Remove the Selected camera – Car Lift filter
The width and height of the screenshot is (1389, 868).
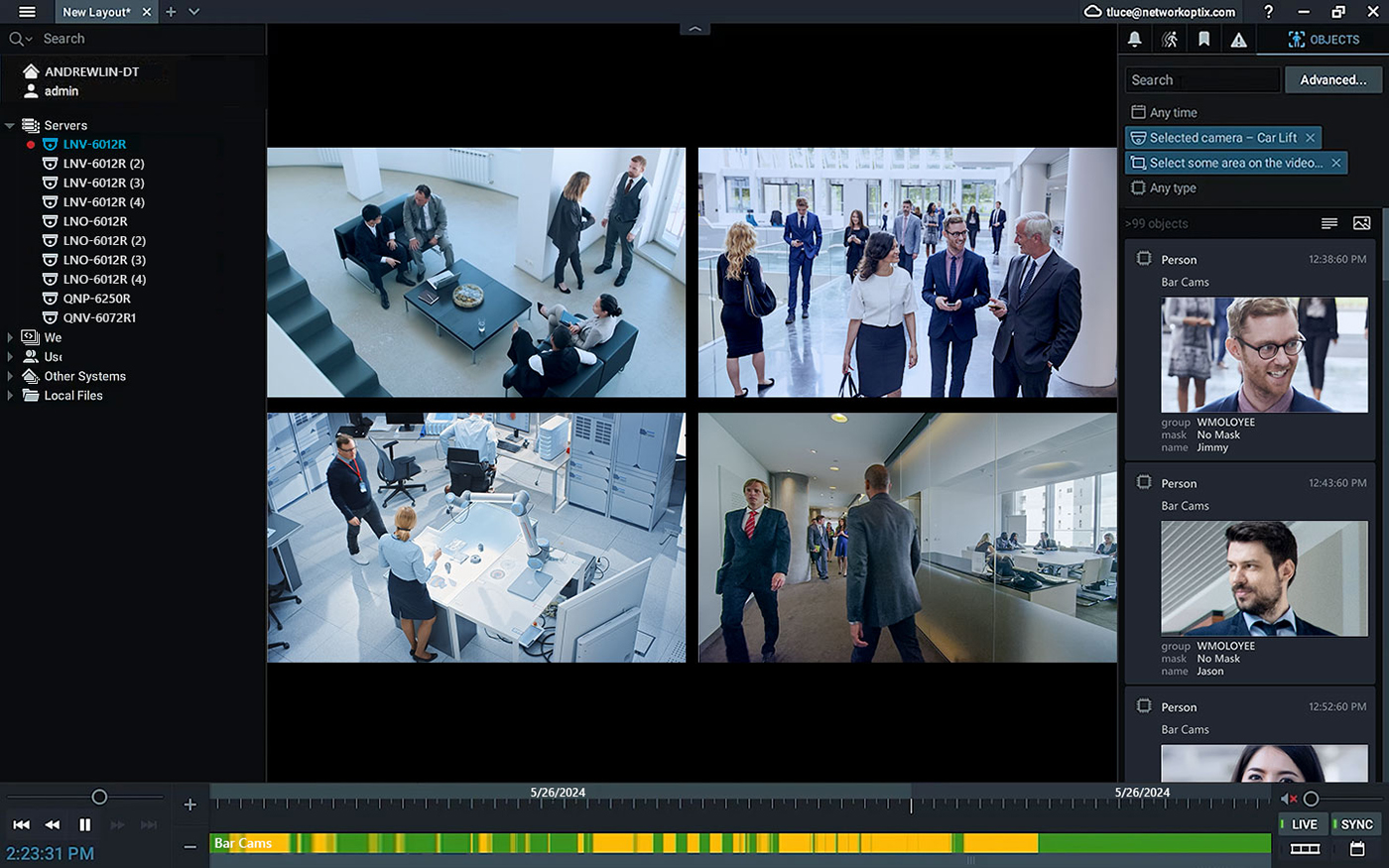tap(1311, 138)
